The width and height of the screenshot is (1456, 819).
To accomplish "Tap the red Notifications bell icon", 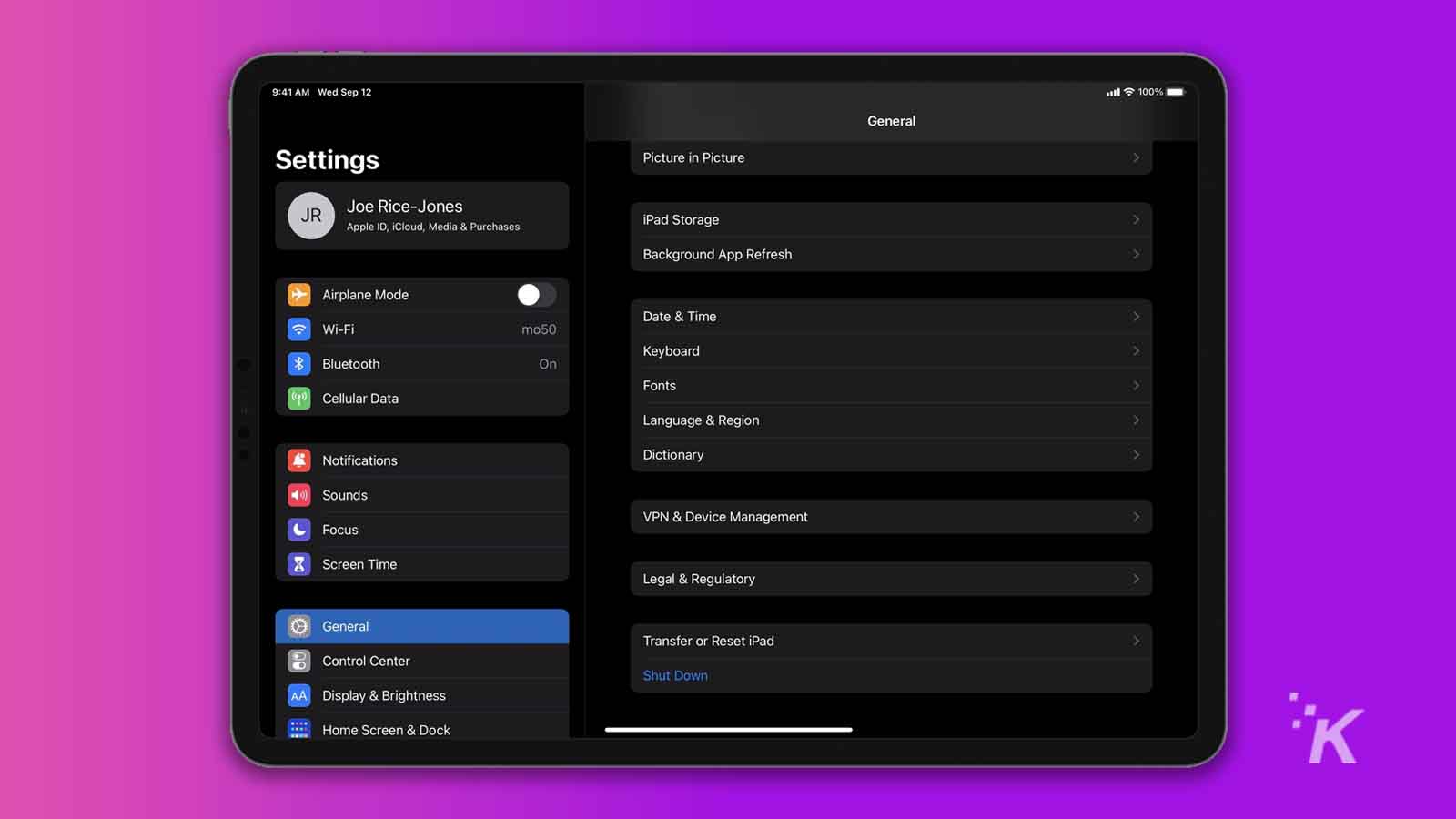I will pos(298,460).
